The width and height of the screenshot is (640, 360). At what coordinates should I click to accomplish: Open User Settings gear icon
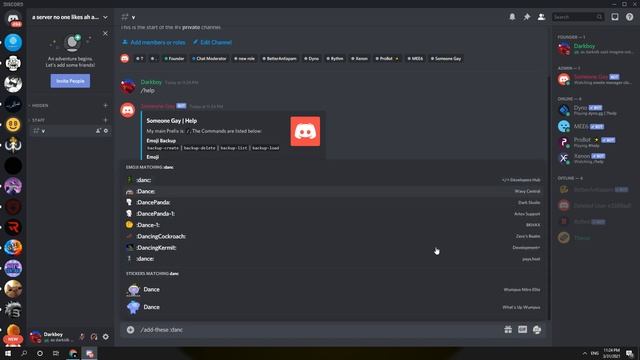click(106, 337)
